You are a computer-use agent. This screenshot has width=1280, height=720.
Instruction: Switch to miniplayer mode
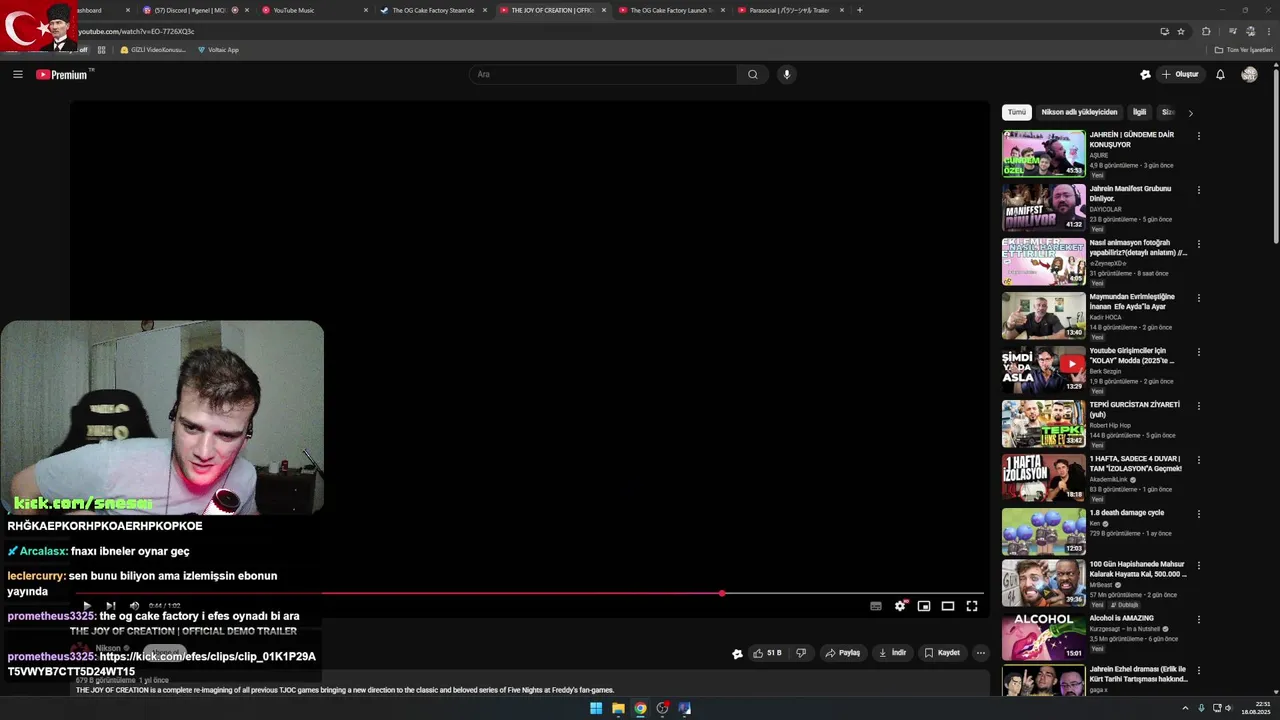coord(924,606)
